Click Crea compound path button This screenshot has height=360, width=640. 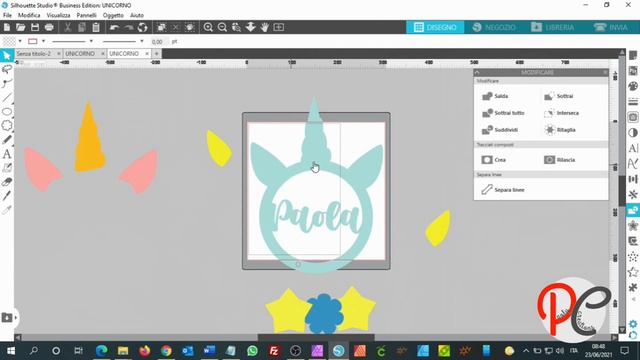493,160
